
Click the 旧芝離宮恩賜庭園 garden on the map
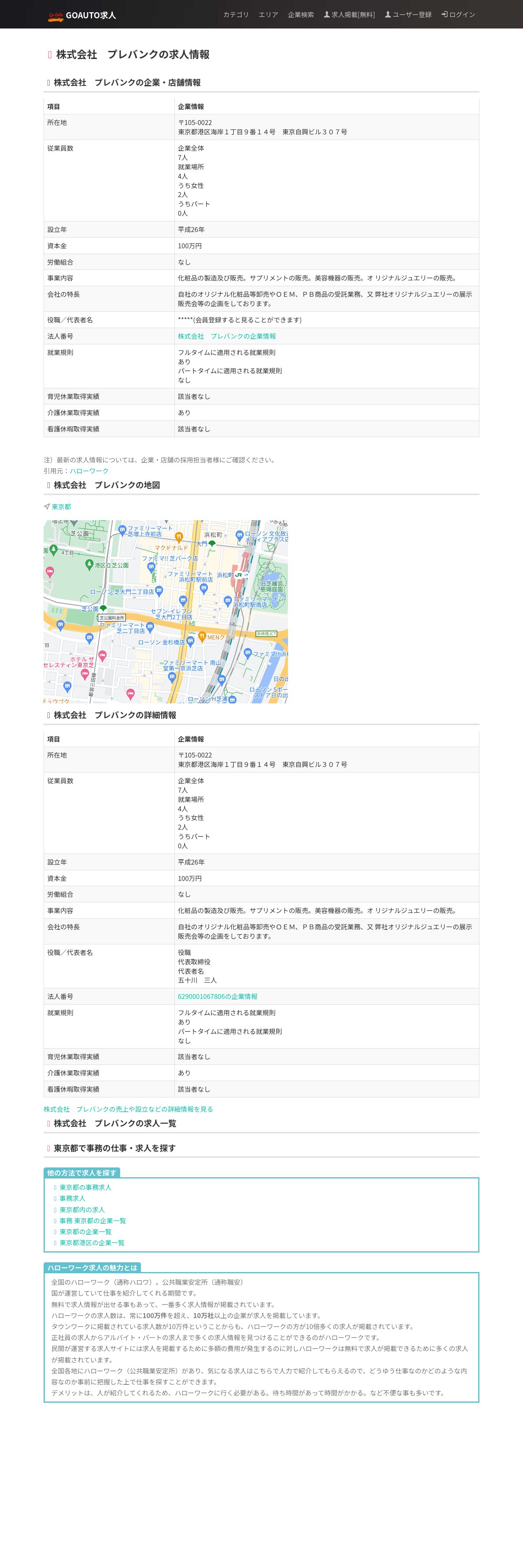[x=272, y=586]
